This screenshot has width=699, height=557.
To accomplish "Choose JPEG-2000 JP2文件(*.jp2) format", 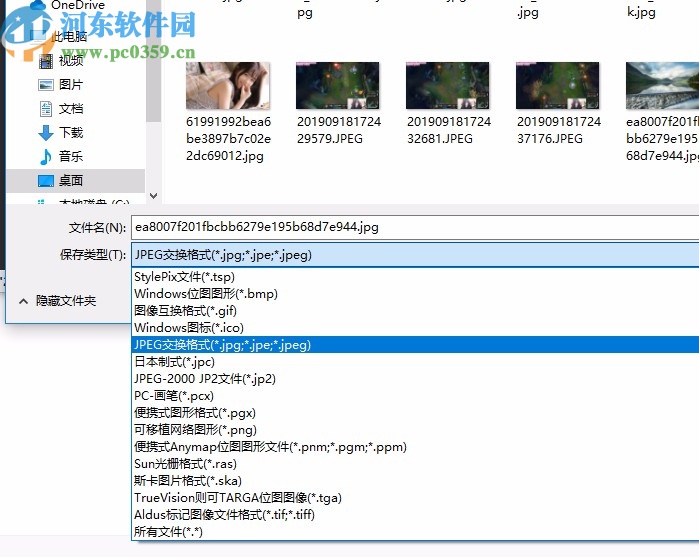I will pyautogui.click(x=415, y=379).
